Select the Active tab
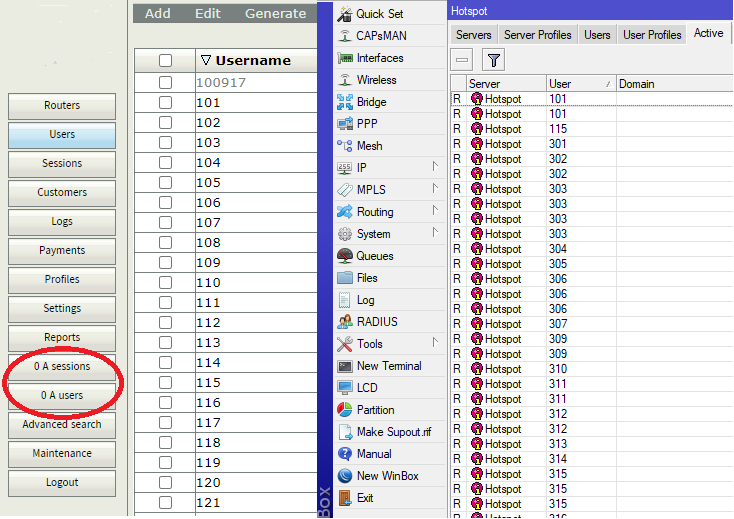The height and width of the screenshot is (519, 734). pyautogui.click(x=709, y=34)
